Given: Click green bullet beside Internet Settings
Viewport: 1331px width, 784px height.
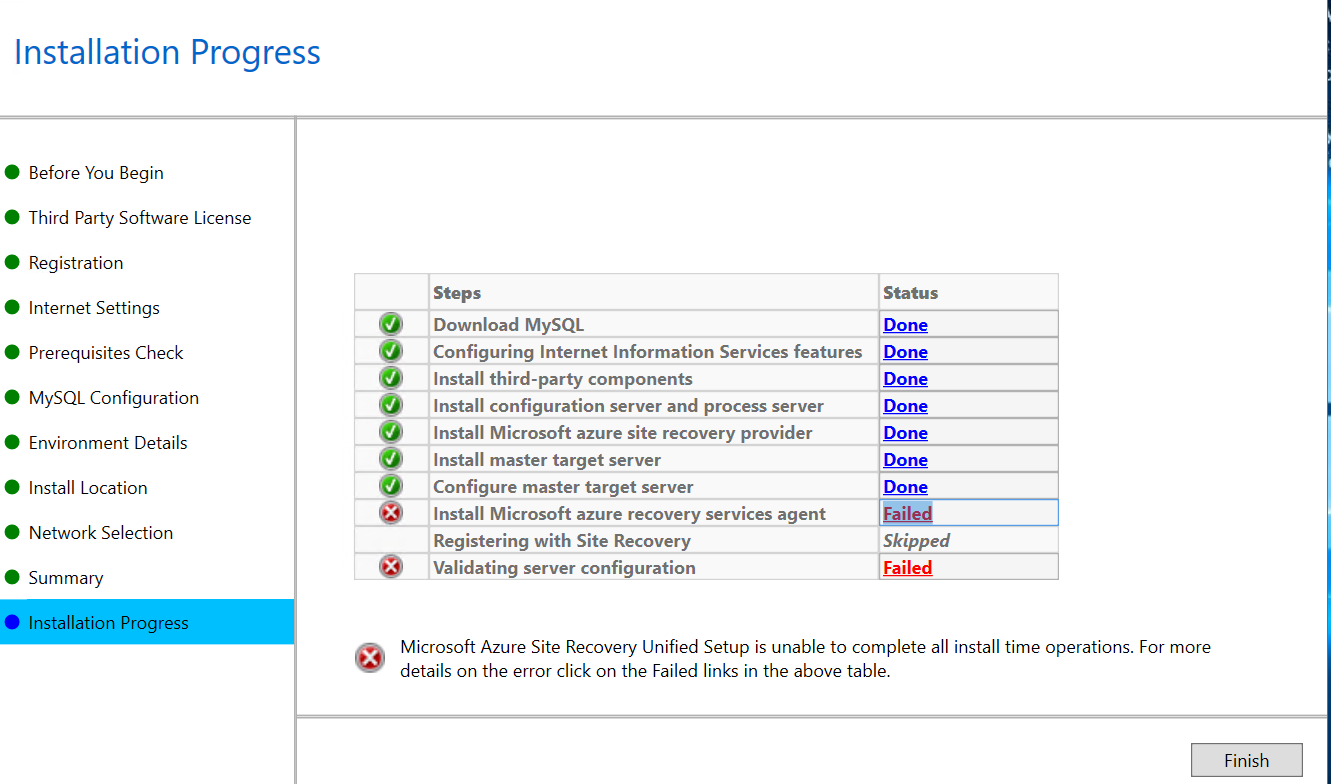Looking at the screenshot, I should tap(12, 307).
